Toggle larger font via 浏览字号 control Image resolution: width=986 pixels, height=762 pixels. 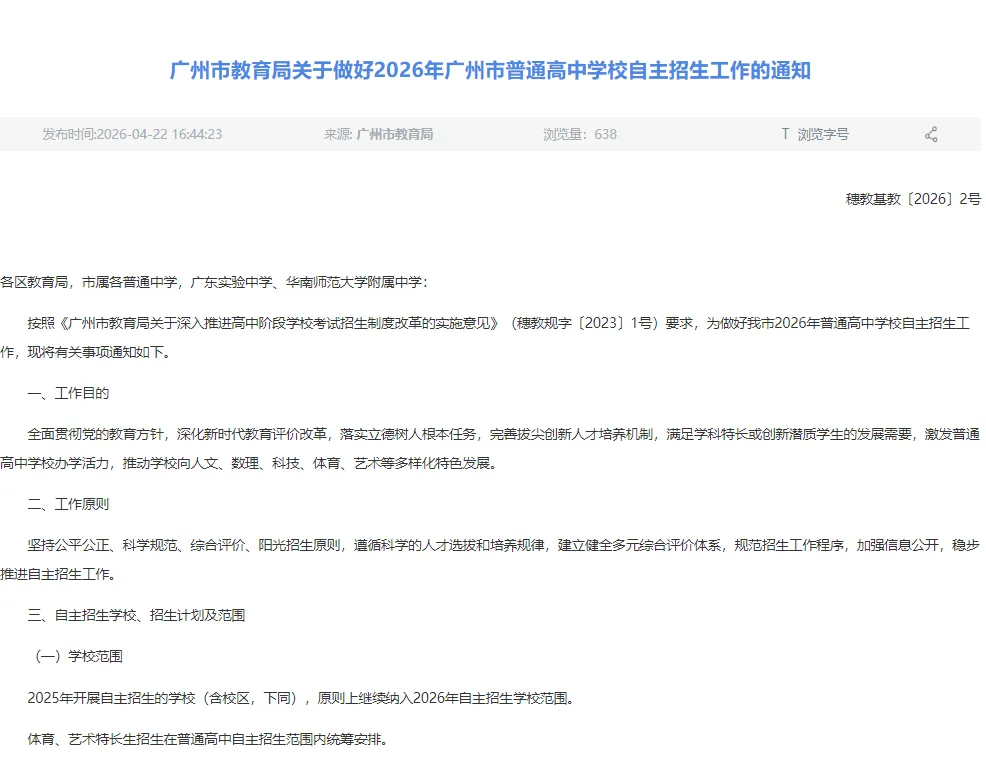coord(812,133)
